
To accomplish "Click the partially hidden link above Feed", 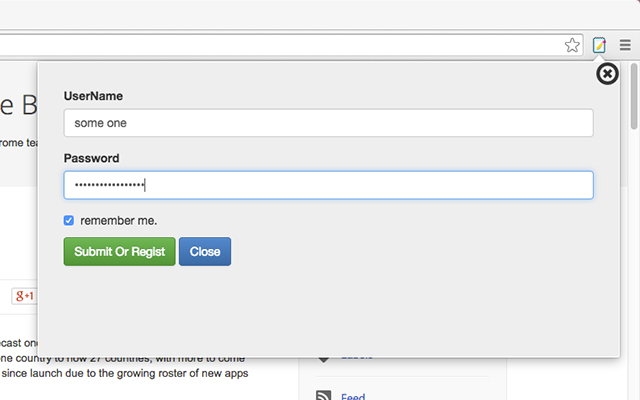I will [357, 357].
